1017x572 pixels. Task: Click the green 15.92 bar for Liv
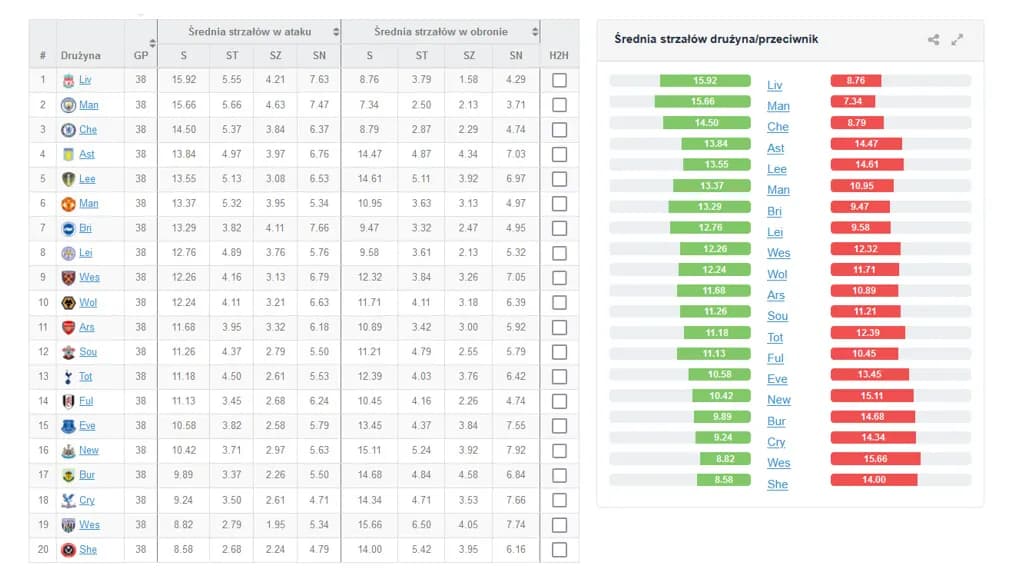click(x=705, y=81)
